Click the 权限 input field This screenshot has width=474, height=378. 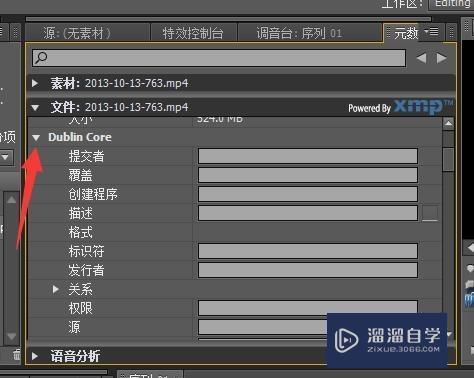[x=308, y=307]
